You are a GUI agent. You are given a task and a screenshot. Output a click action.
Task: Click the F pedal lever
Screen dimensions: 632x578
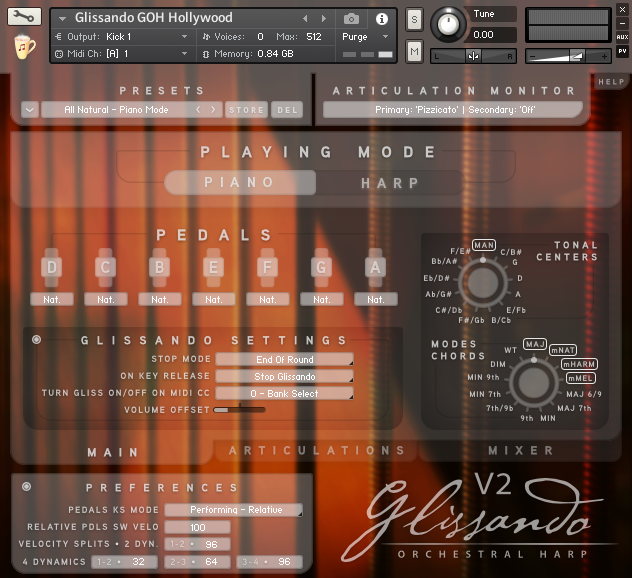(x=267, y=267)
